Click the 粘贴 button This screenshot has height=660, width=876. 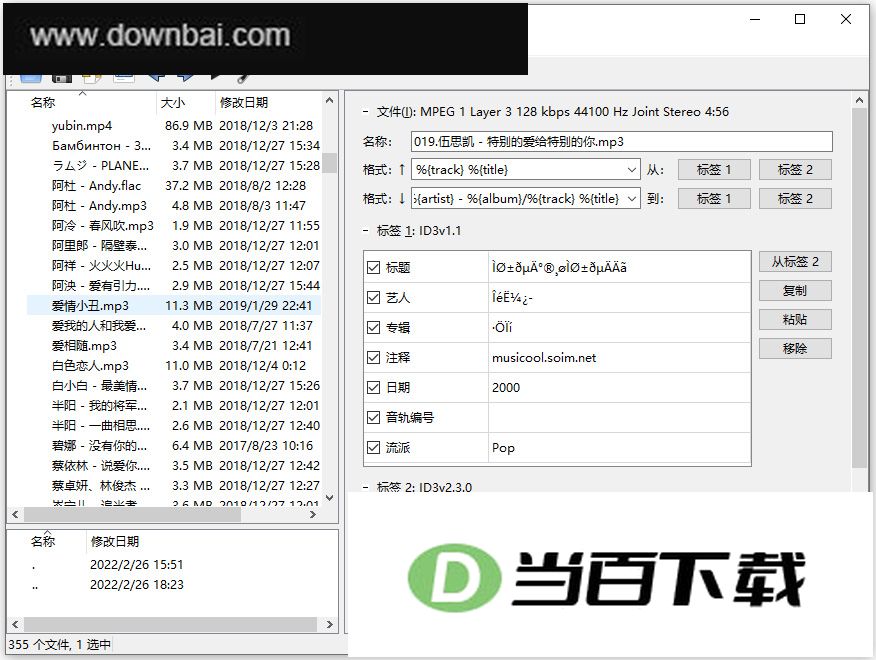795,320
